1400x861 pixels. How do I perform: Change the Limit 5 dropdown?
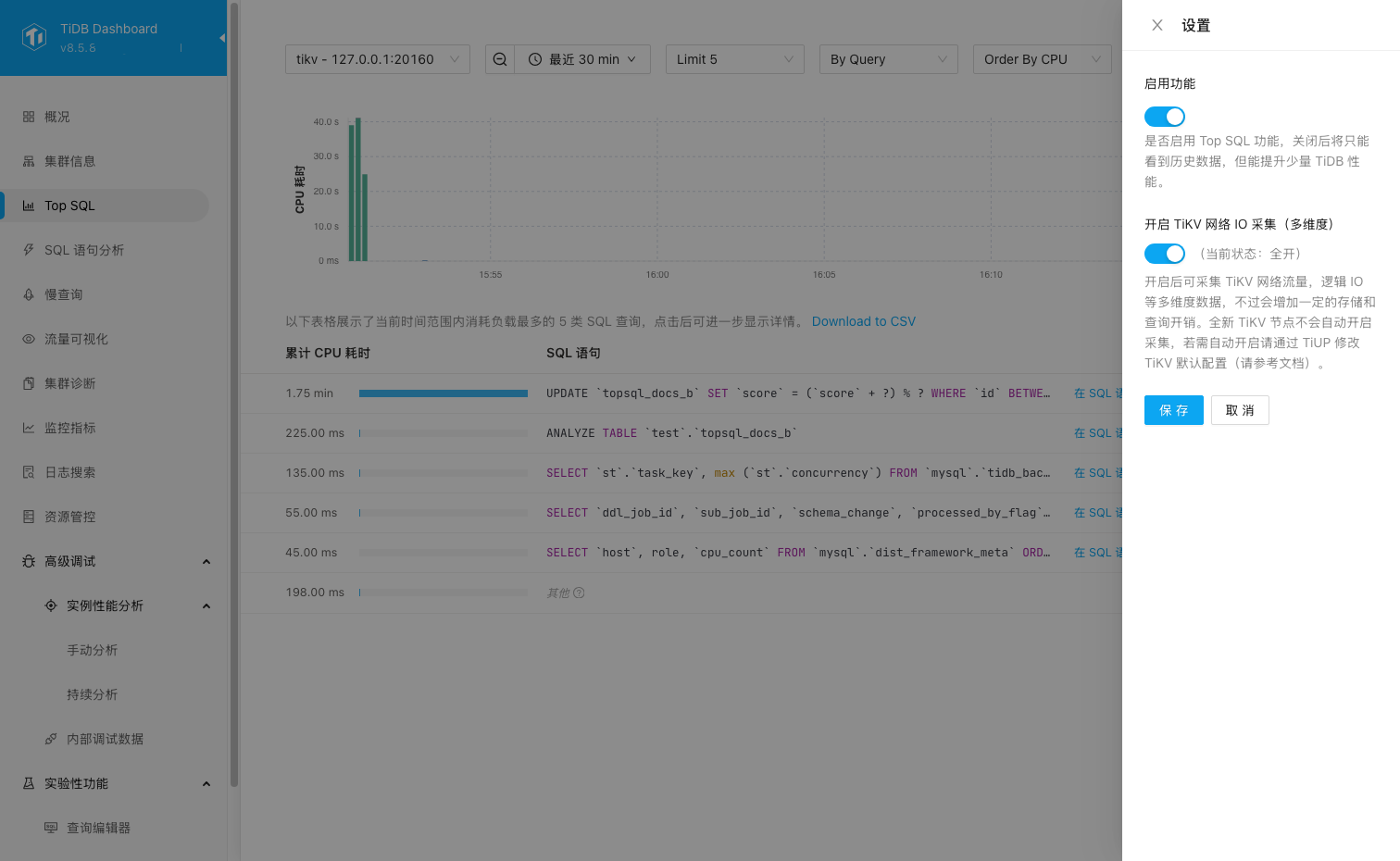(x=734, y=58)
